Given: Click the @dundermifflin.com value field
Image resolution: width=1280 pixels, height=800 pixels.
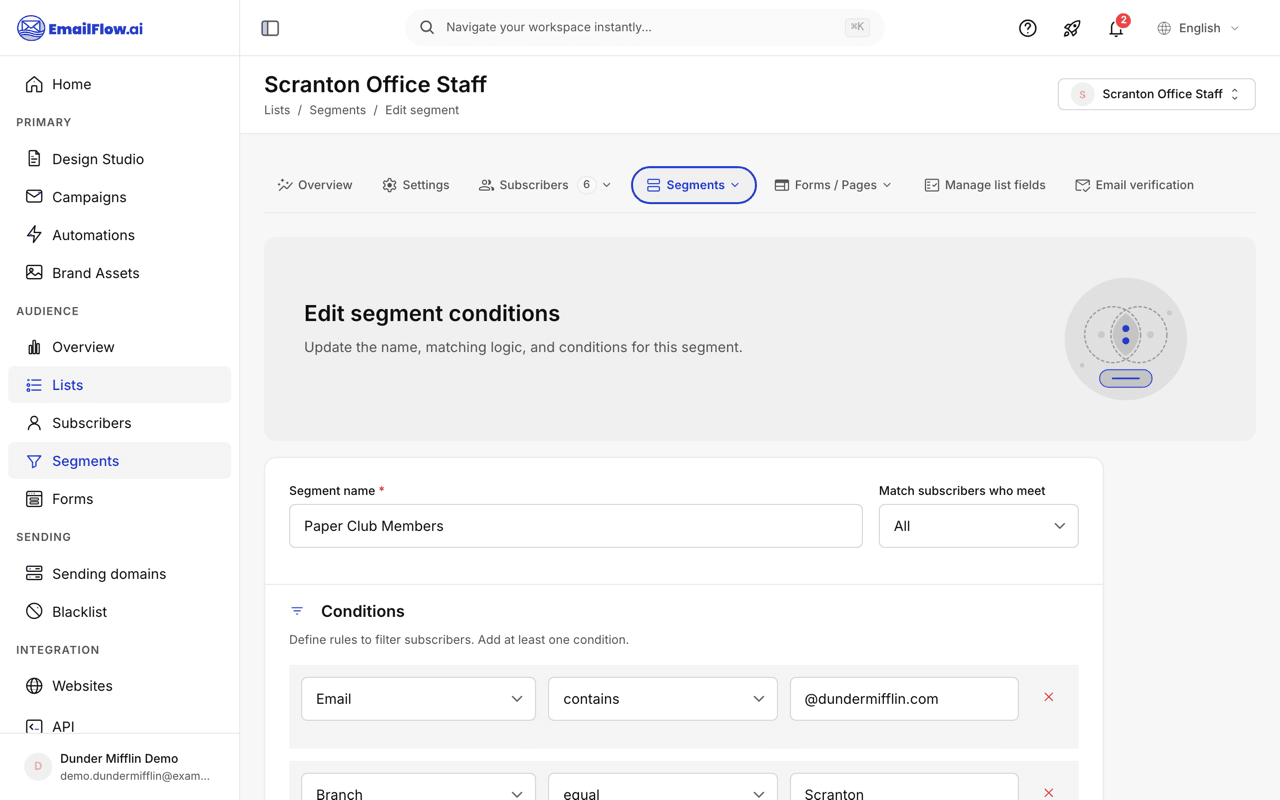Looking at the screenshot, I should click(x=904, y=699).
